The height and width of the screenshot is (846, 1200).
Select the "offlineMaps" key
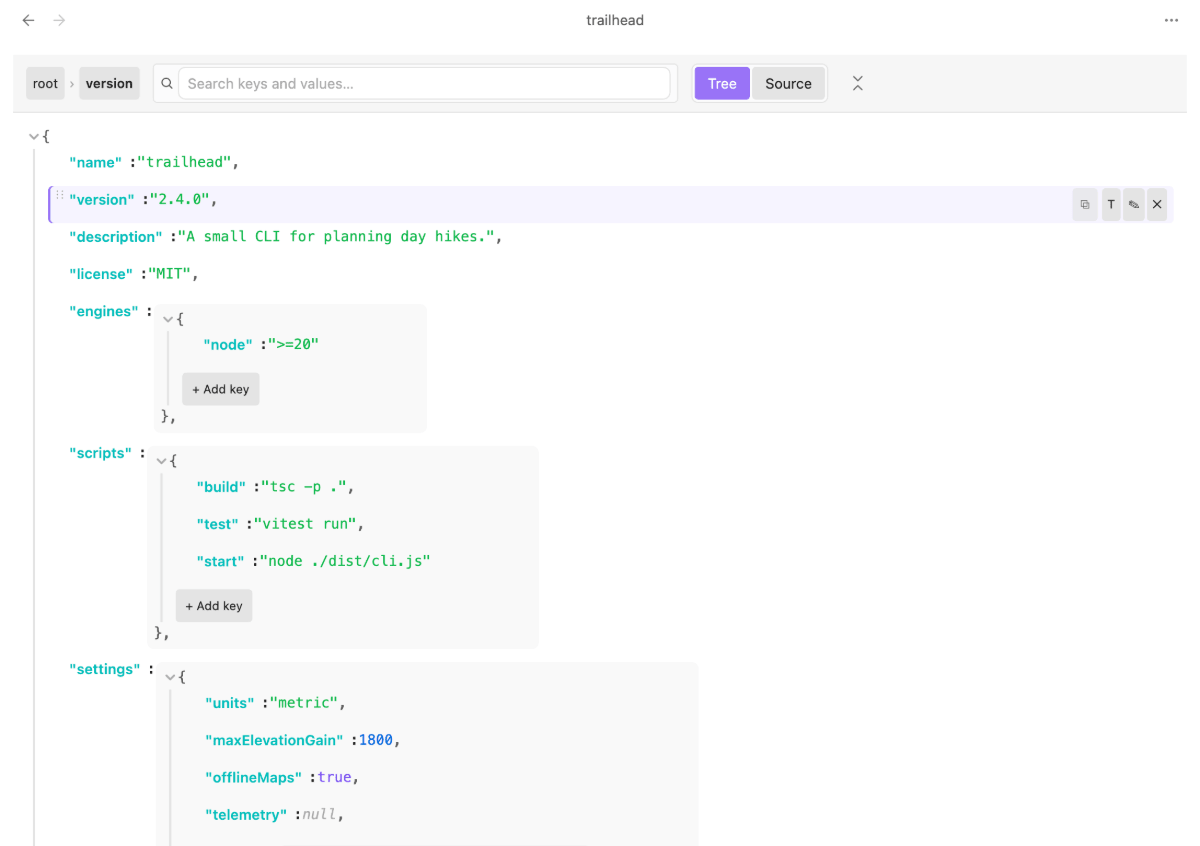253,777
